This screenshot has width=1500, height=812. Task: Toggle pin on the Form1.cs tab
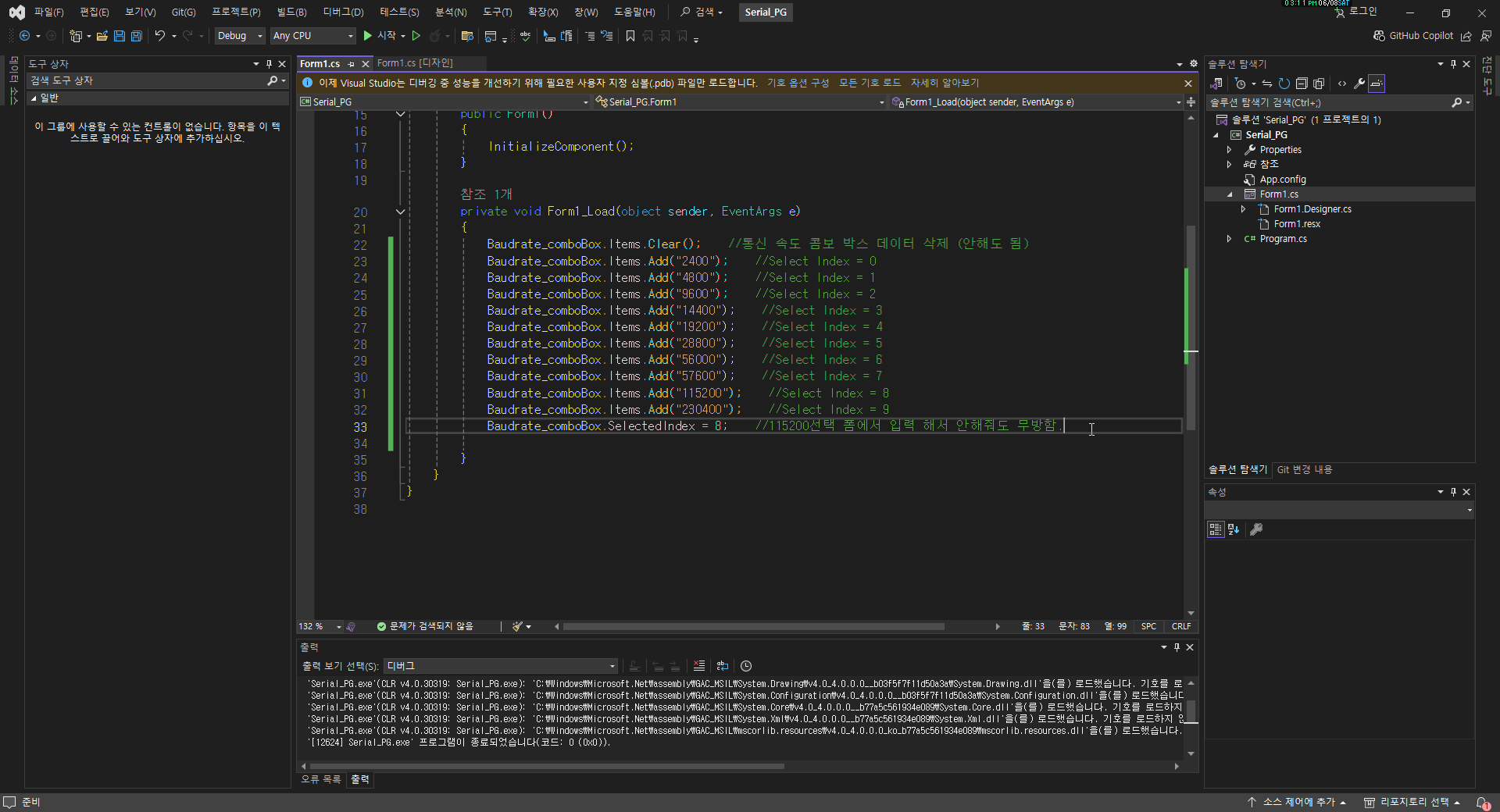click(352, 64)
